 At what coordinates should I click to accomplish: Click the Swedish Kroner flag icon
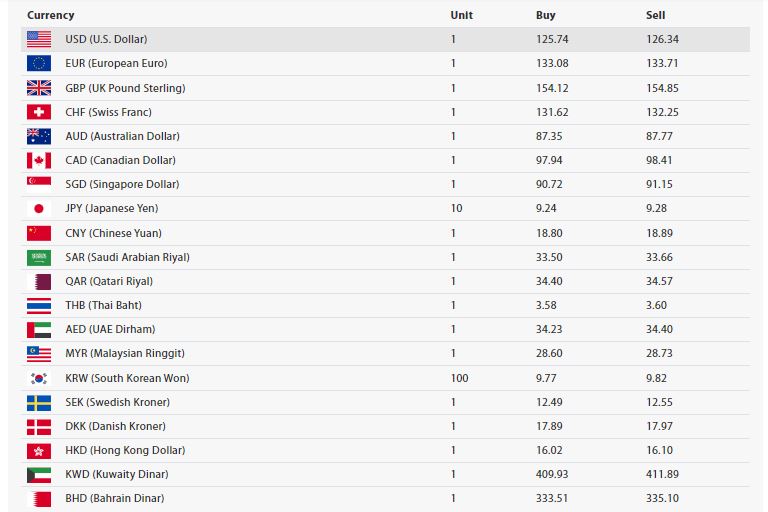click(x=39, y=402)
